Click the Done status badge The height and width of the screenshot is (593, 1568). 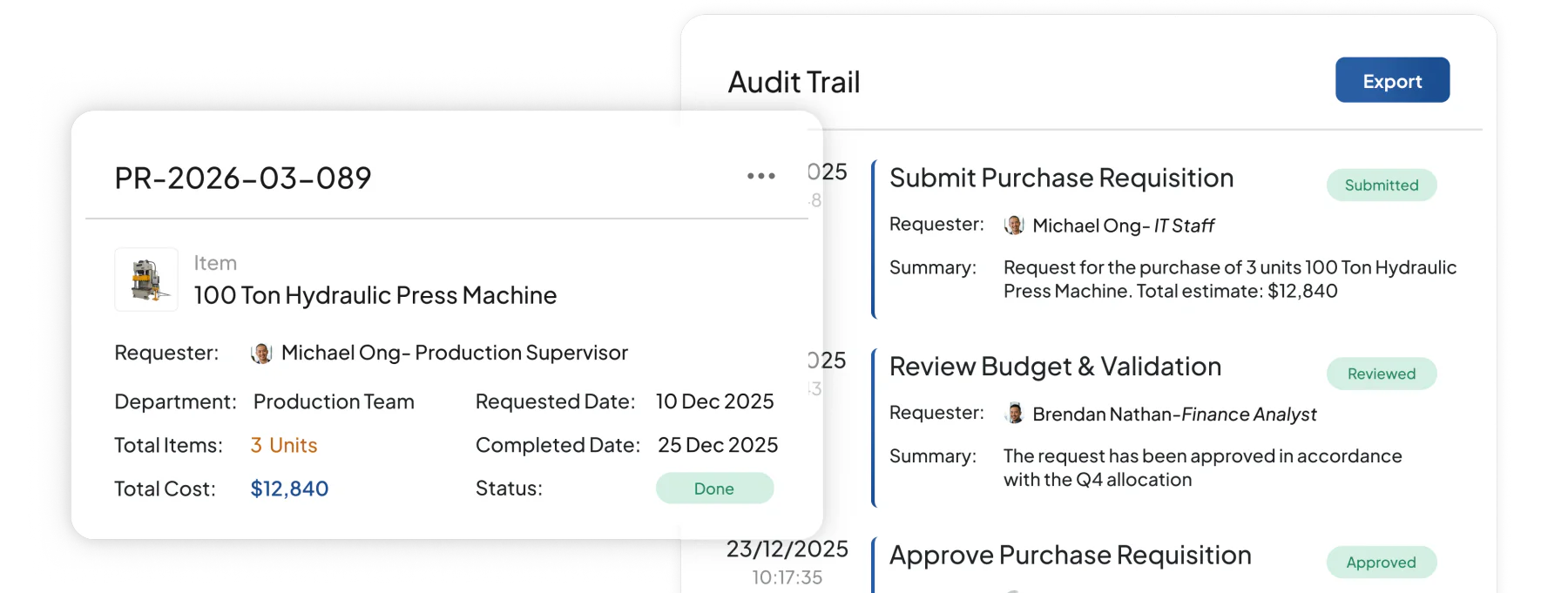714,489
